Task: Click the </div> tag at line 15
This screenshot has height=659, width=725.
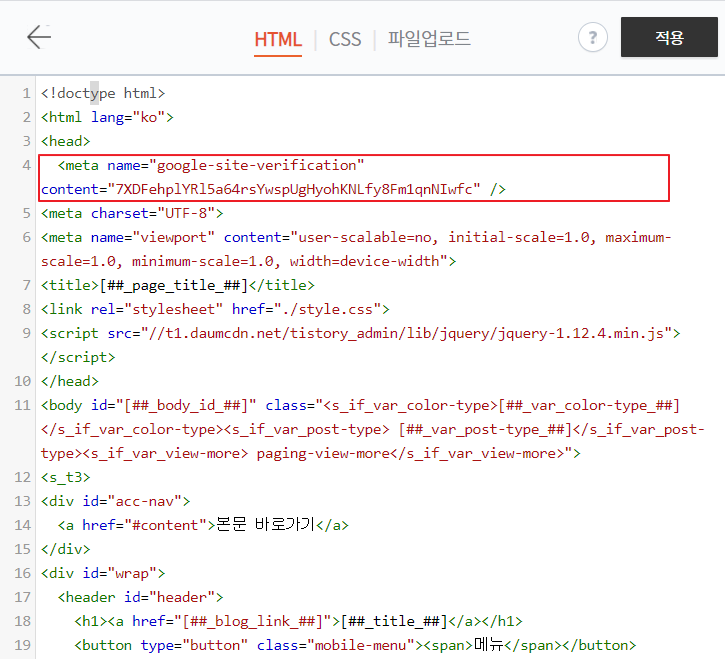Action: click(x=65, y=549)
